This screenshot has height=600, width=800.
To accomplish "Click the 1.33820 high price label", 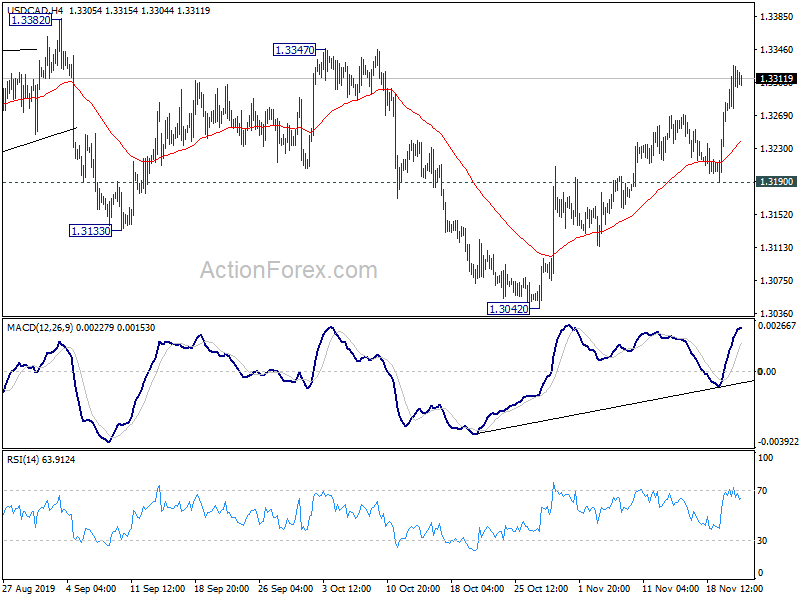I will (31, 20).
